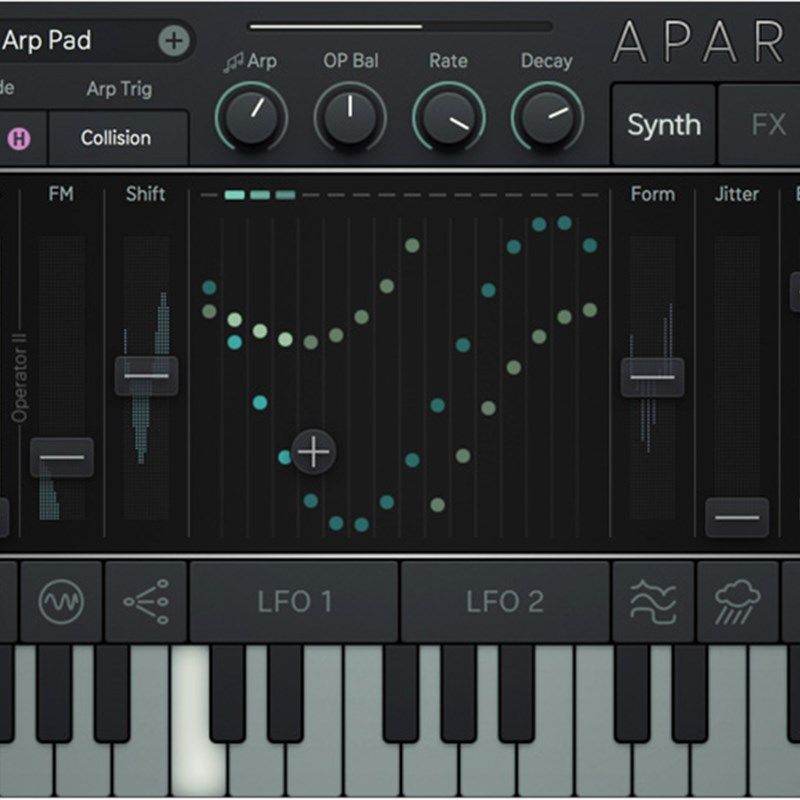Open the oscillator waveform icon tab
The image size is (800, 800).
click(61, 602)
